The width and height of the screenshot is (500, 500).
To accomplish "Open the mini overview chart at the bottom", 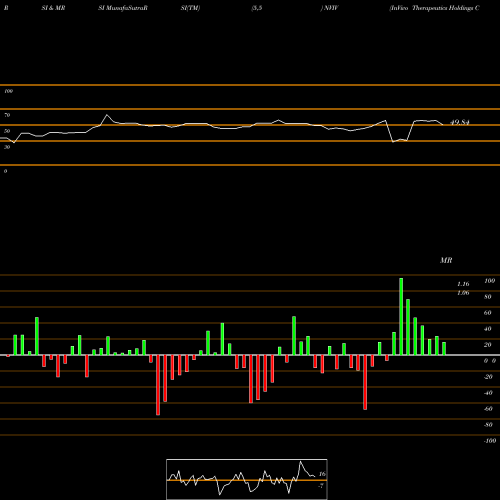I will pos(247,479).
